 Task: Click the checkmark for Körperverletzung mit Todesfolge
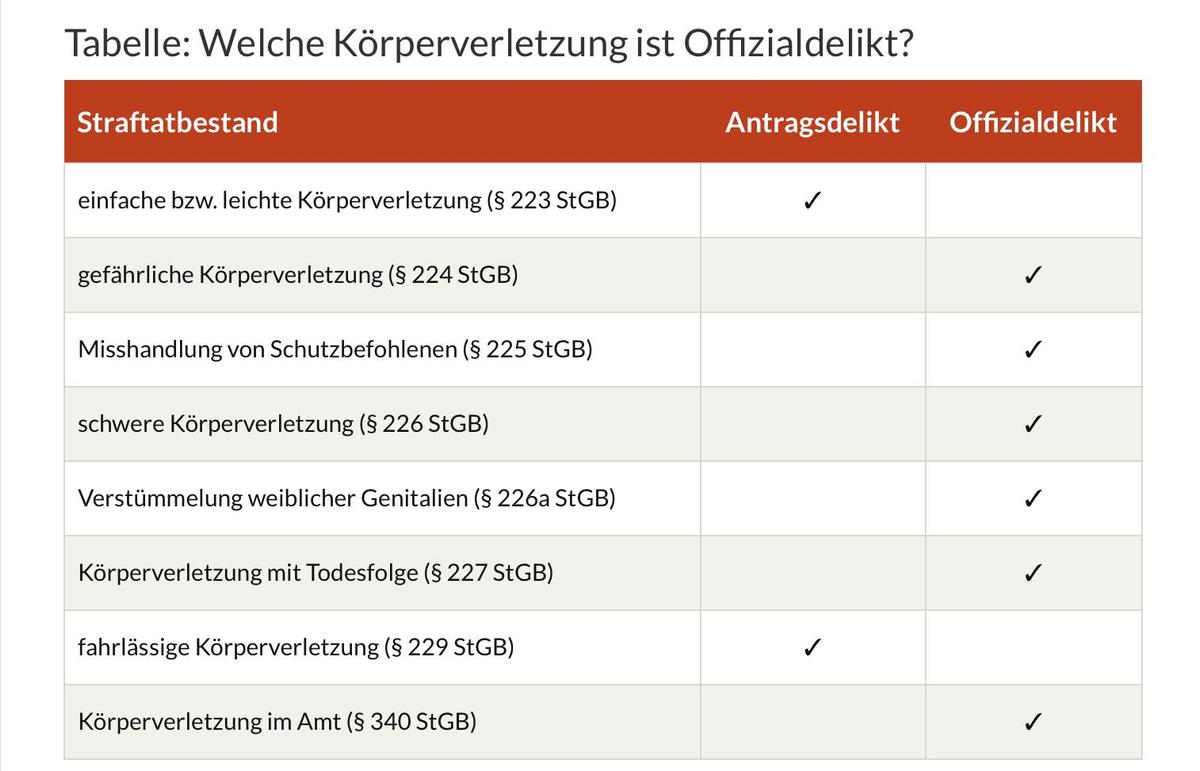pyautogui.click(x=1033, y=574)
